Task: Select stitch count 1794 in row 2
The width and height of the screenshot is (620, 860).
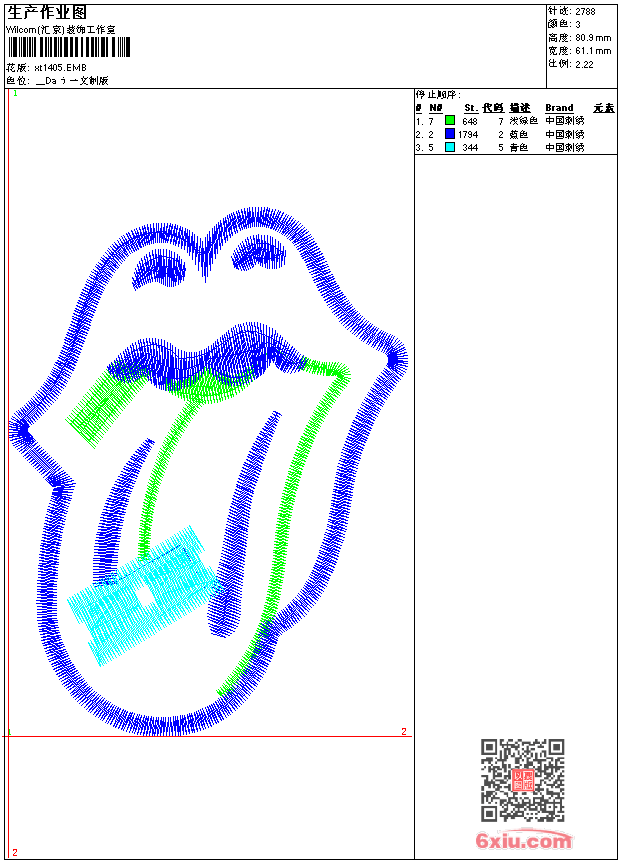Action: (468, 134)
